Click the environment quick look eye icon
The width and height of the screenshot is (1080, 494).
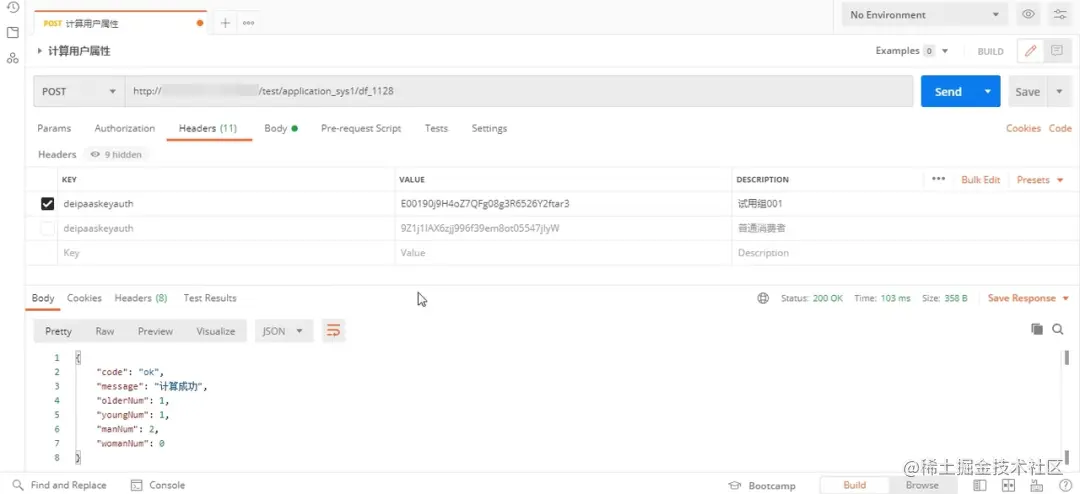pyautogui.click(x=1028, y=14)
